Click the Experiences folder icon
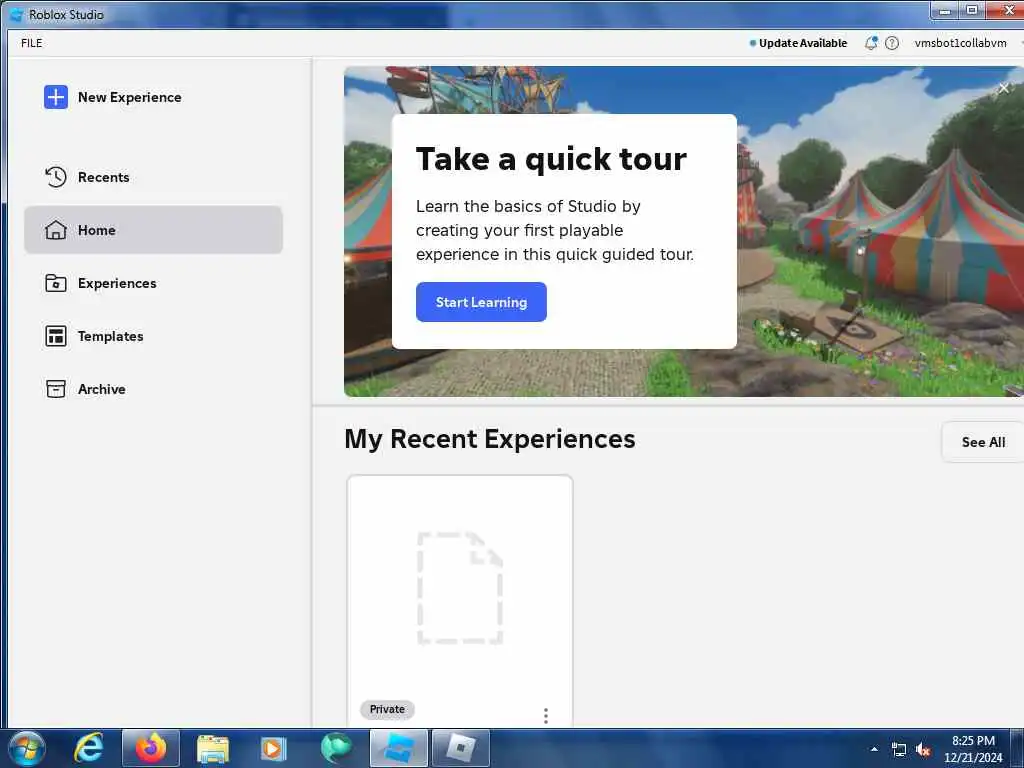The height and width of the screenshot is (768, 1024). 56,283
